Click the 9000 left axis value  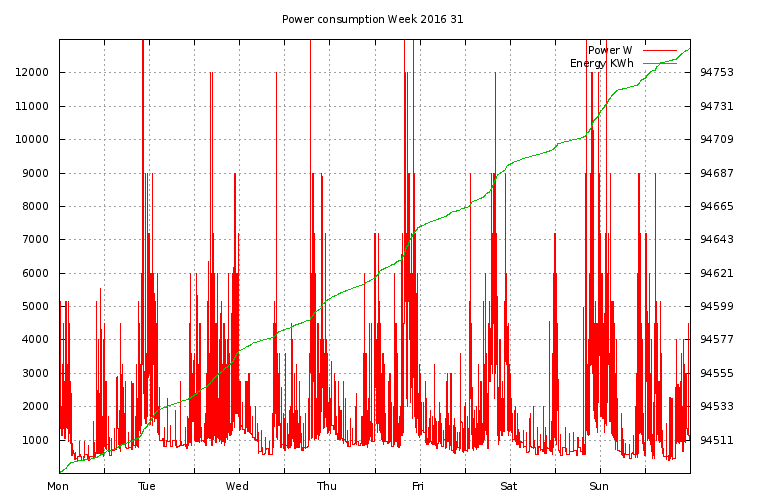pyautogui.click(x=35, y=173)
